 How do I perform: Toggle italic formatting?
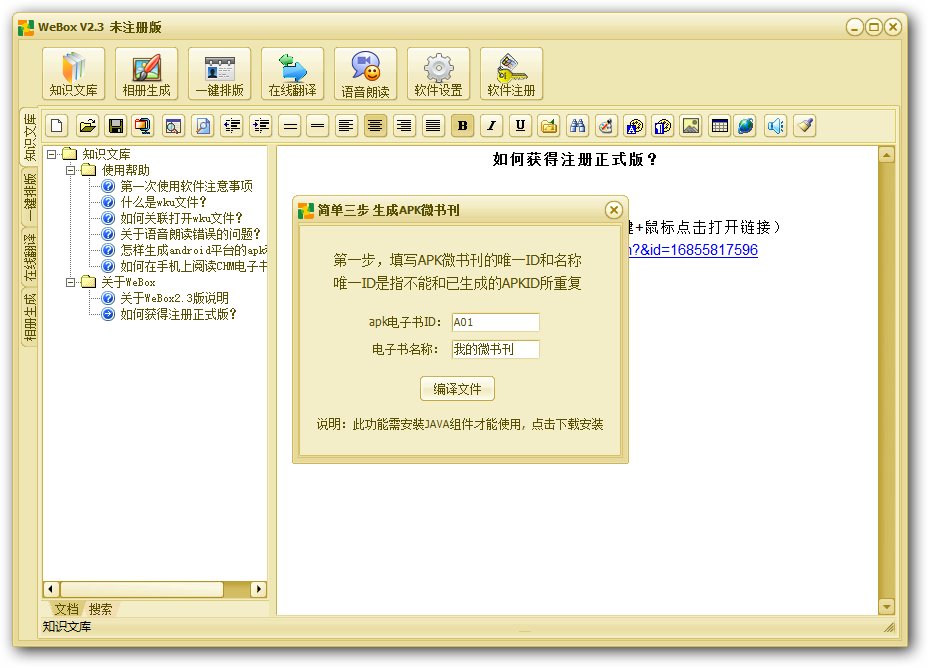pos(491,125)
